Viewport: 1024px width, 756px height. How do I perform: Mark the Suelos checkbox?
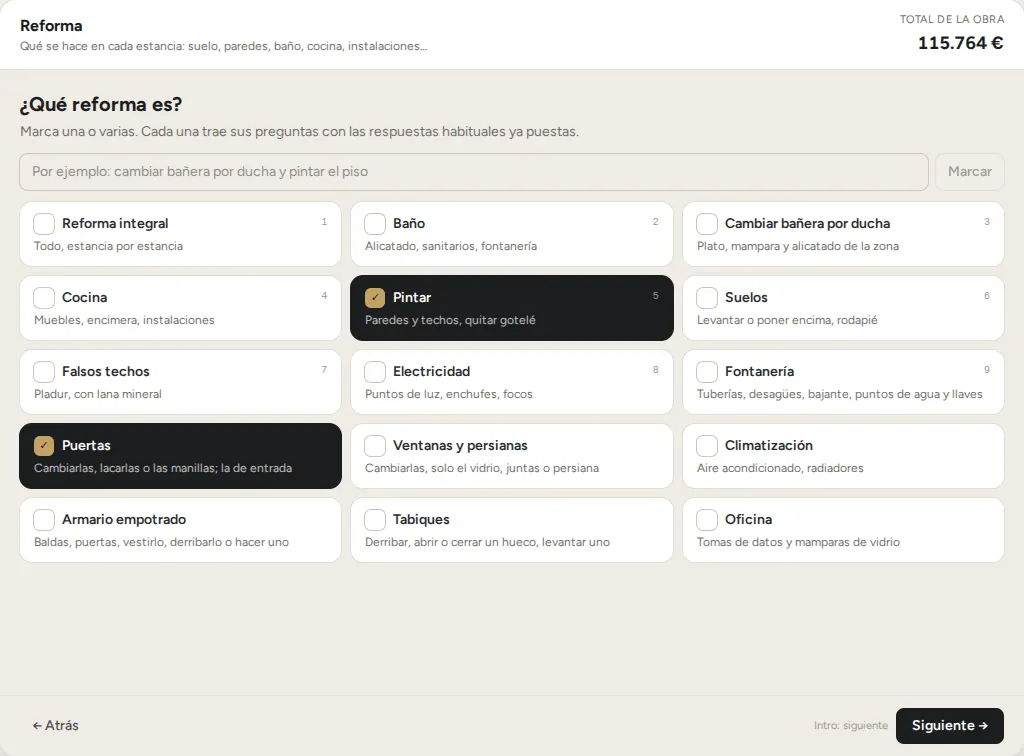[707, 298]
